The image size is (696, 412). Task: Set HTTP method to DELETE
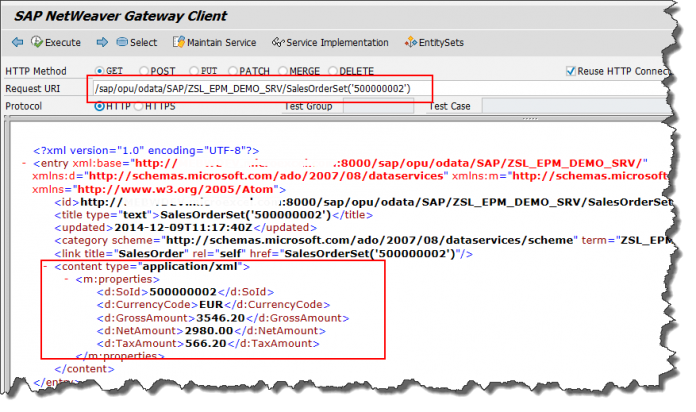point(333,71)
